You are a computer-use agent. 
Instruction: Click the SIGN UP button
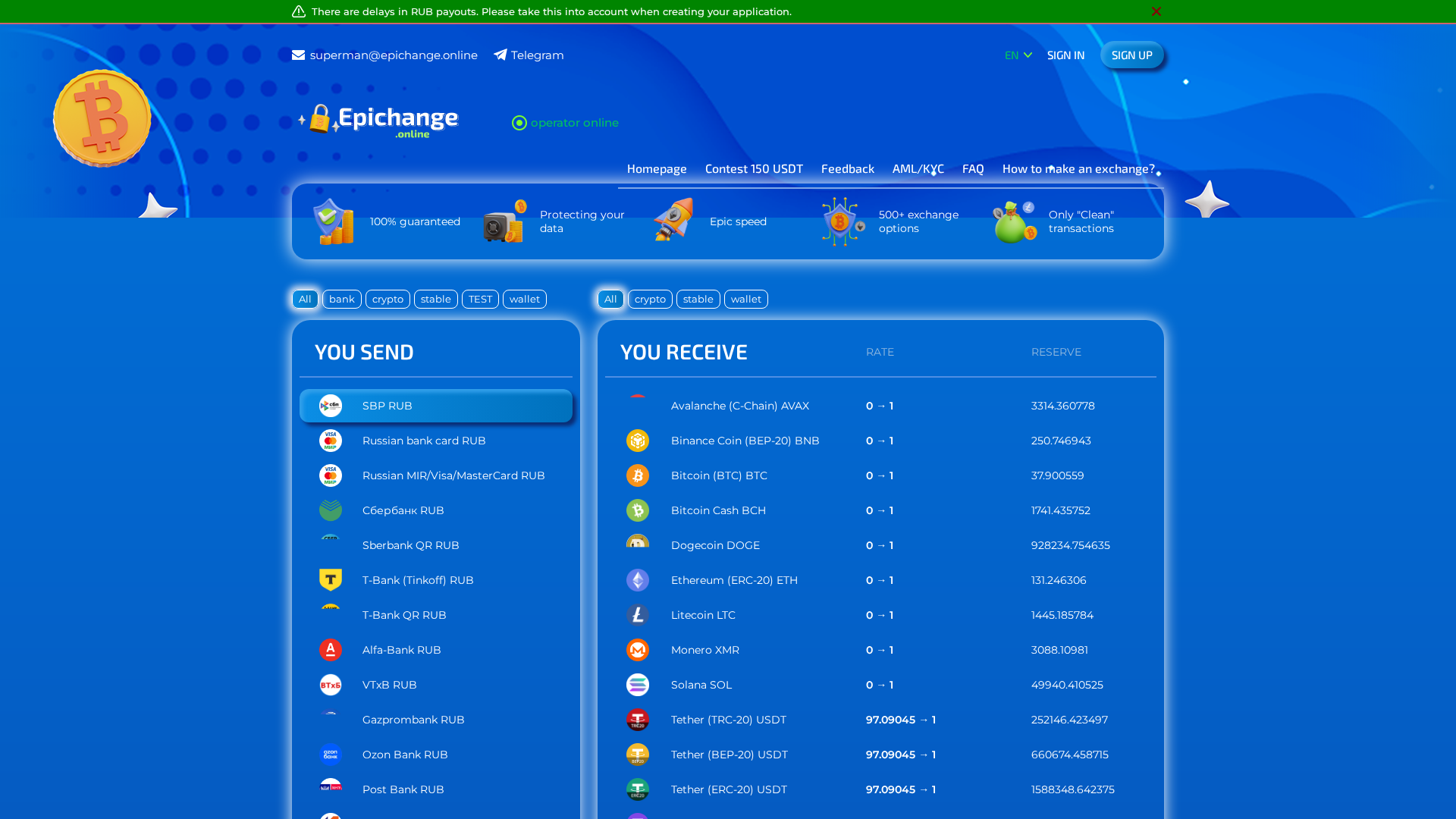[1132, 55]
